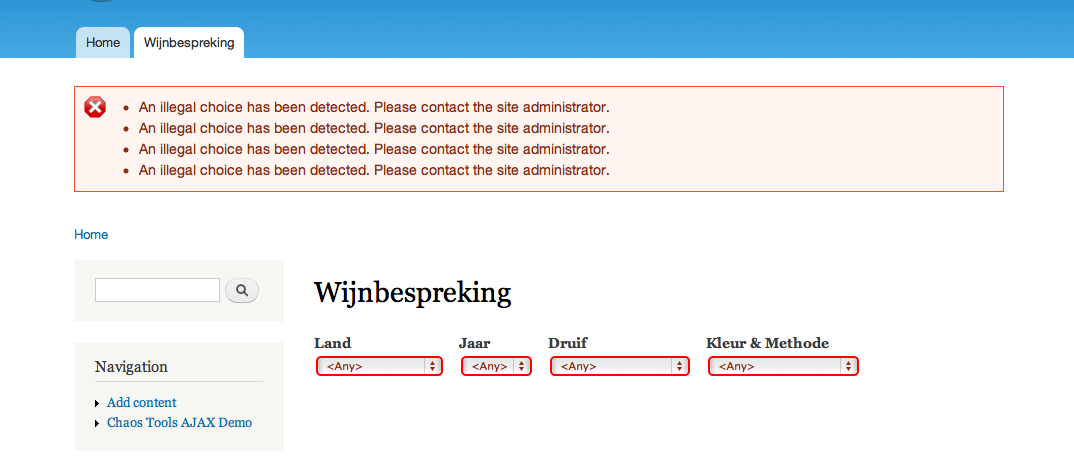1074x470 pixels.
Task: Follow the Home breadcrumb link
Action: [x=91, y=234]
